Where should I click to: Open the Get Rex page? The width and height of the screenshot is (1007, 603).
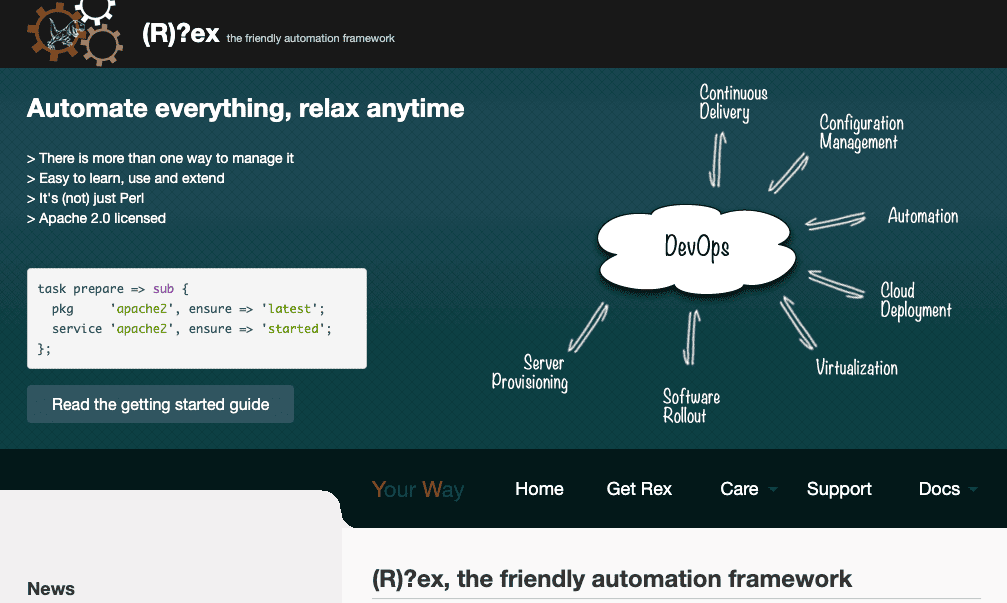pyautogui.click(x=639, y=489)
